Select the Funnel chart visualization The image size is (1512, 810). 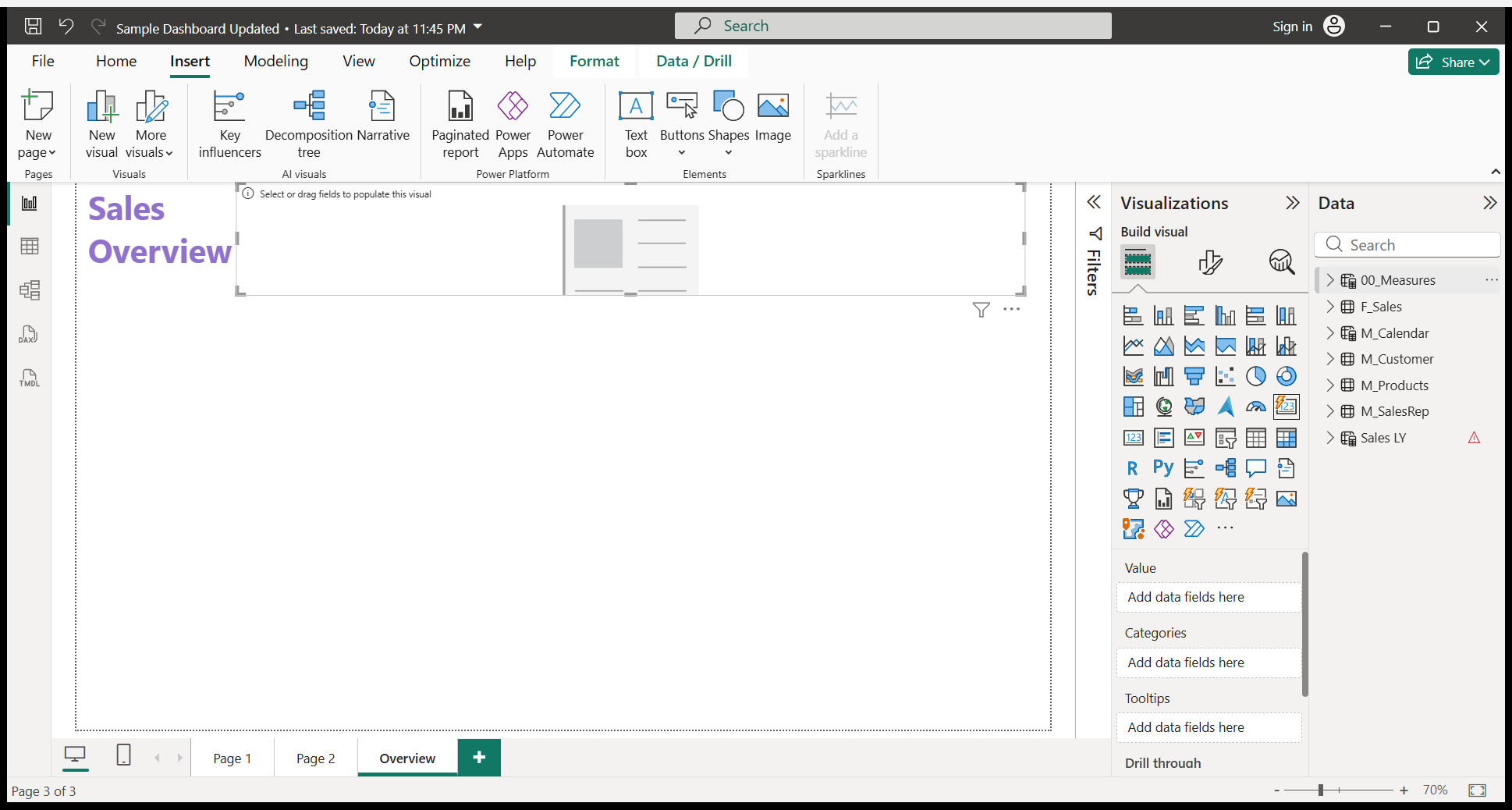point(1194,376)
